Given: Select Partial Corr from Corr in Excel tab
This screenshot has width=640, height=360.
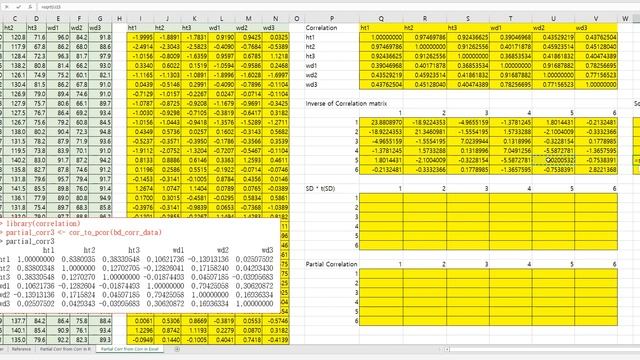Looking at the screenshot, I should coord(130,349).
